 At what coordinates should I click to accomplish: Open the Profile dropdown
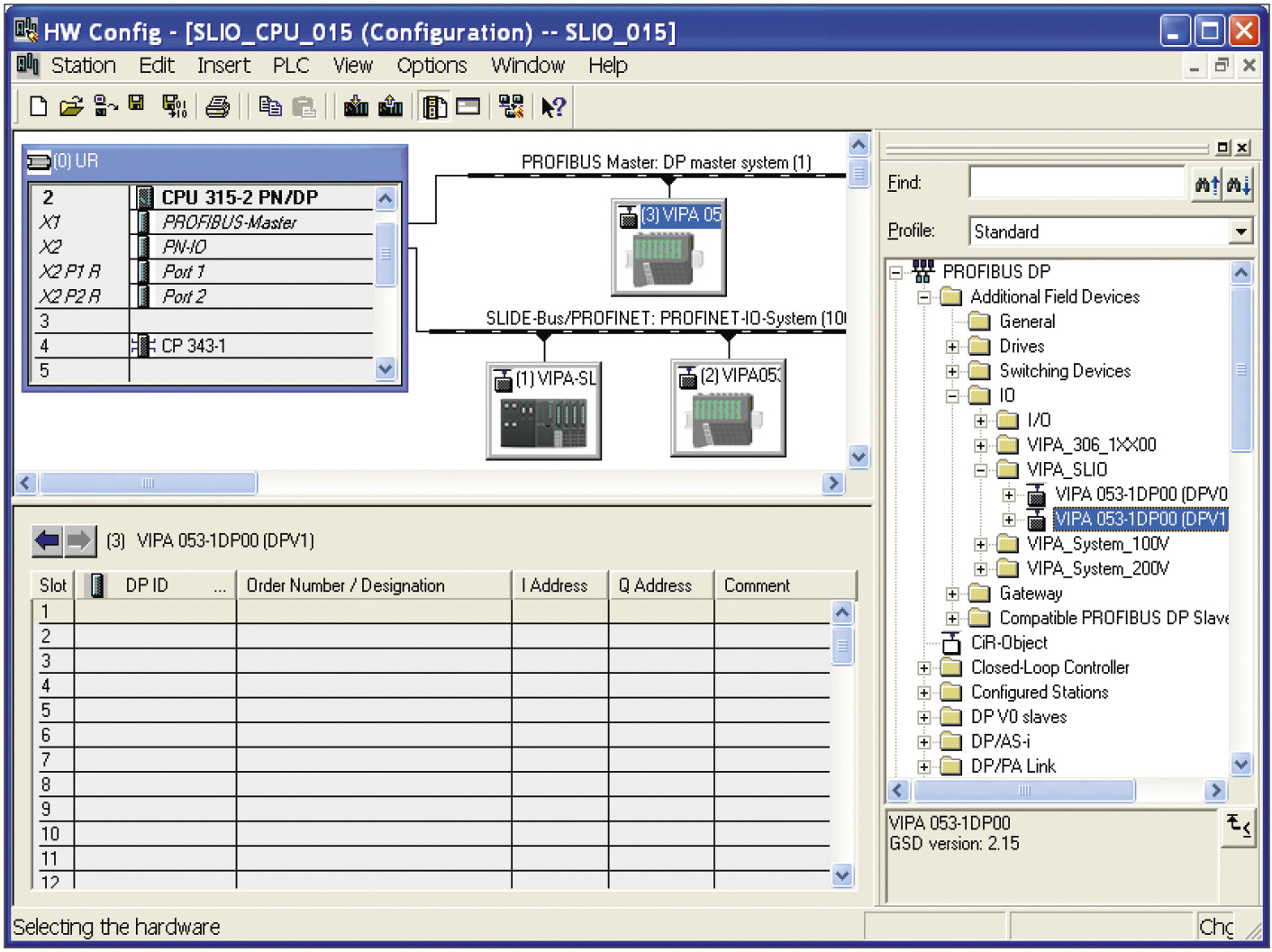(x=1241, y=231)
